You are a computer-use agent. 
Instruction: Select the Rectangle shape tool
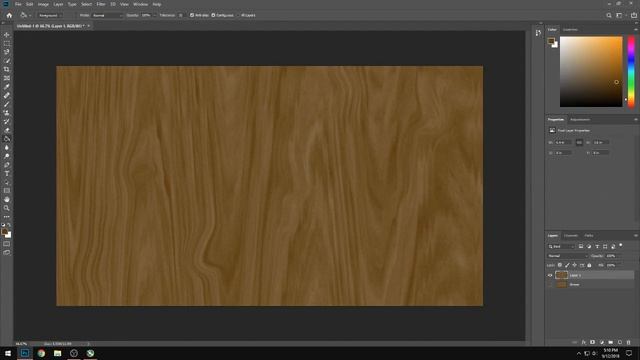point(7,191)
